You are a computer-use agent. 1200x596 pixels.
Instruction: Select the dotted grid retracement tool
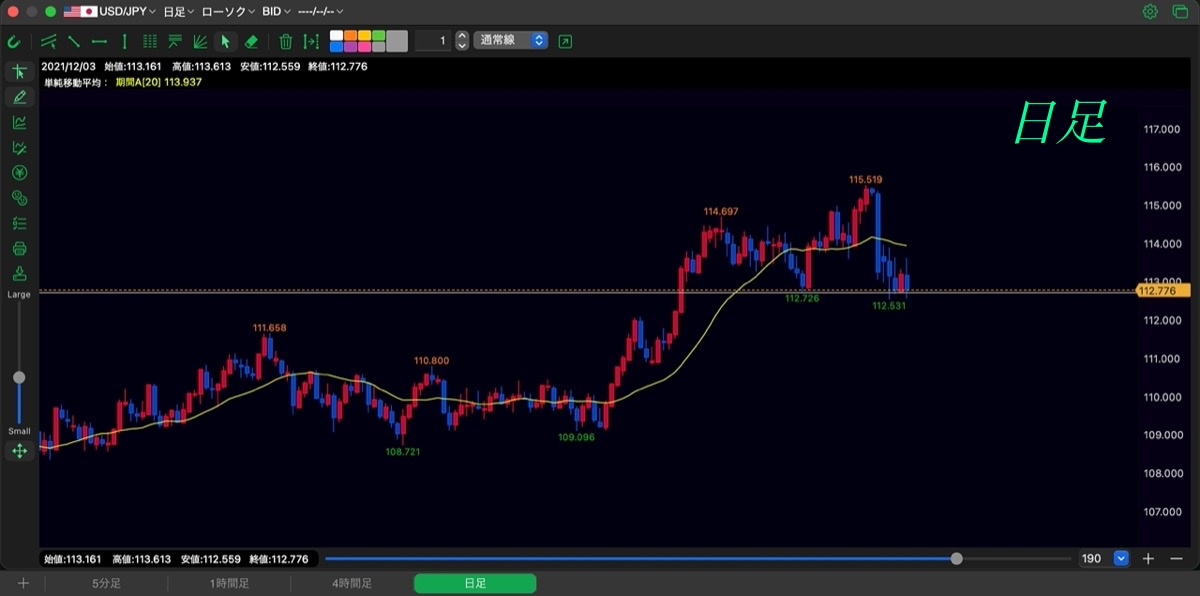pyautogui.click(x=150, y=41)
